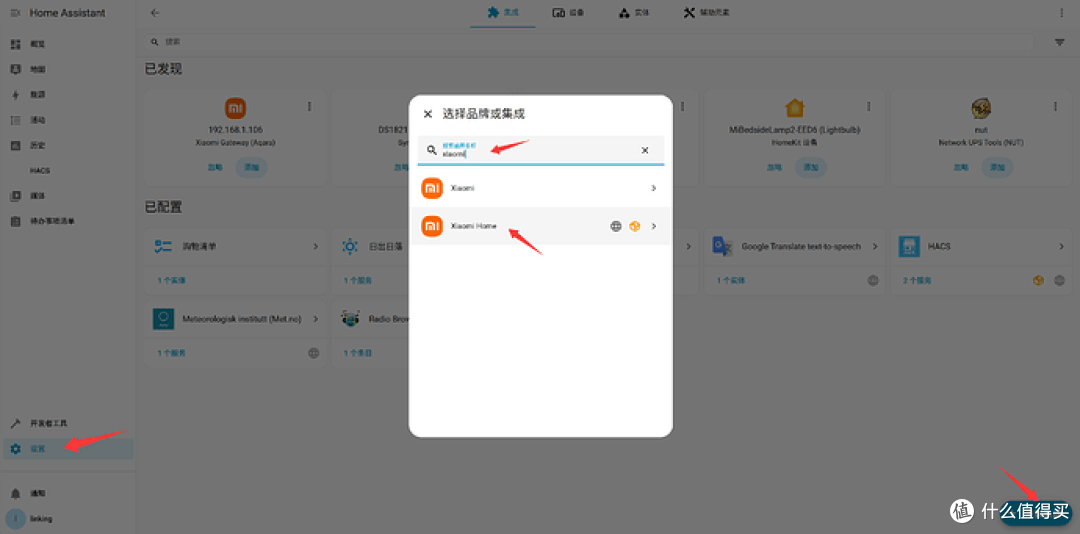Click the orange custom-integration cube in Xiaomi Home row
Screen dimensions: 1080x534
tap(634, 226)
